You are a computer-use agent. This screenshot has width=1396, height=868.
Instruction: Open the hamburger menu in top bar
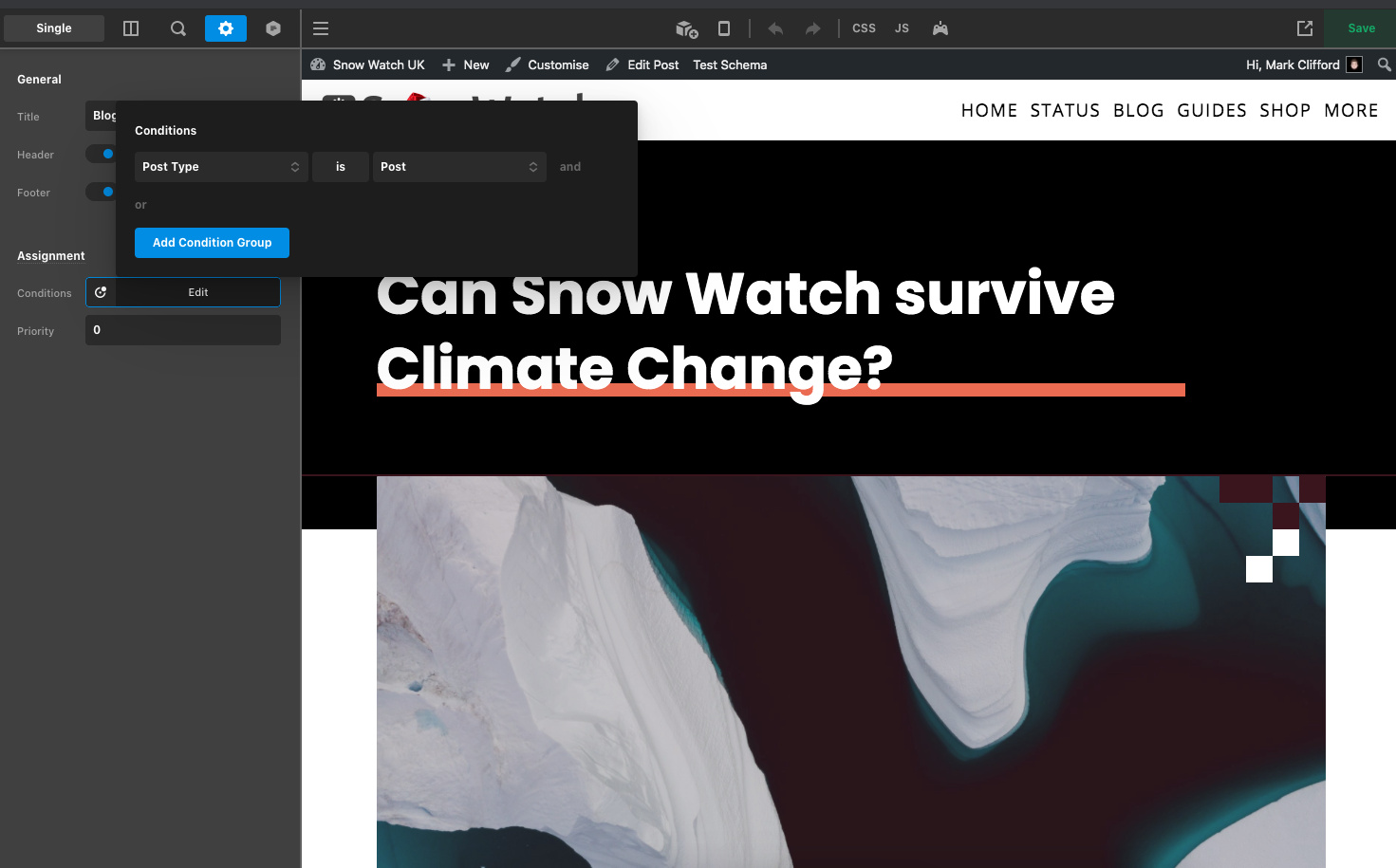coord(321,28)
